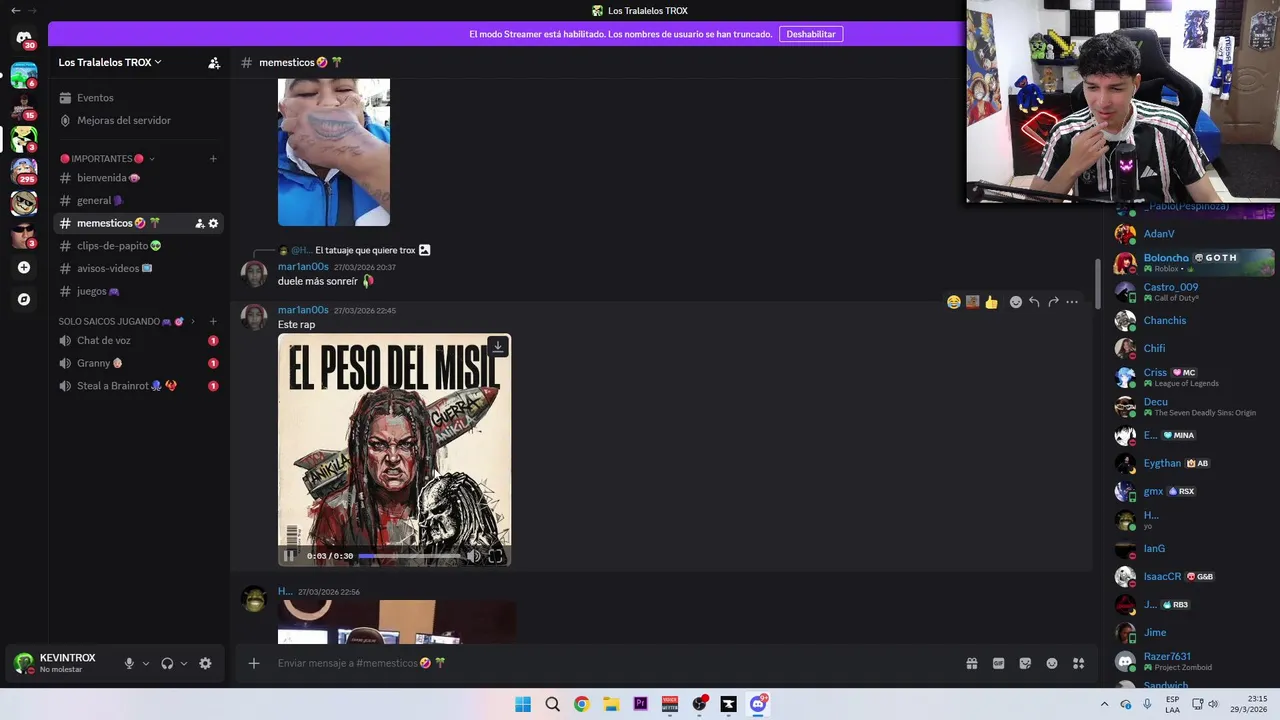Open Mejoras del servidor
Image resolution: width=1280 pixels, height=720 pixels.
coord(139,120)
